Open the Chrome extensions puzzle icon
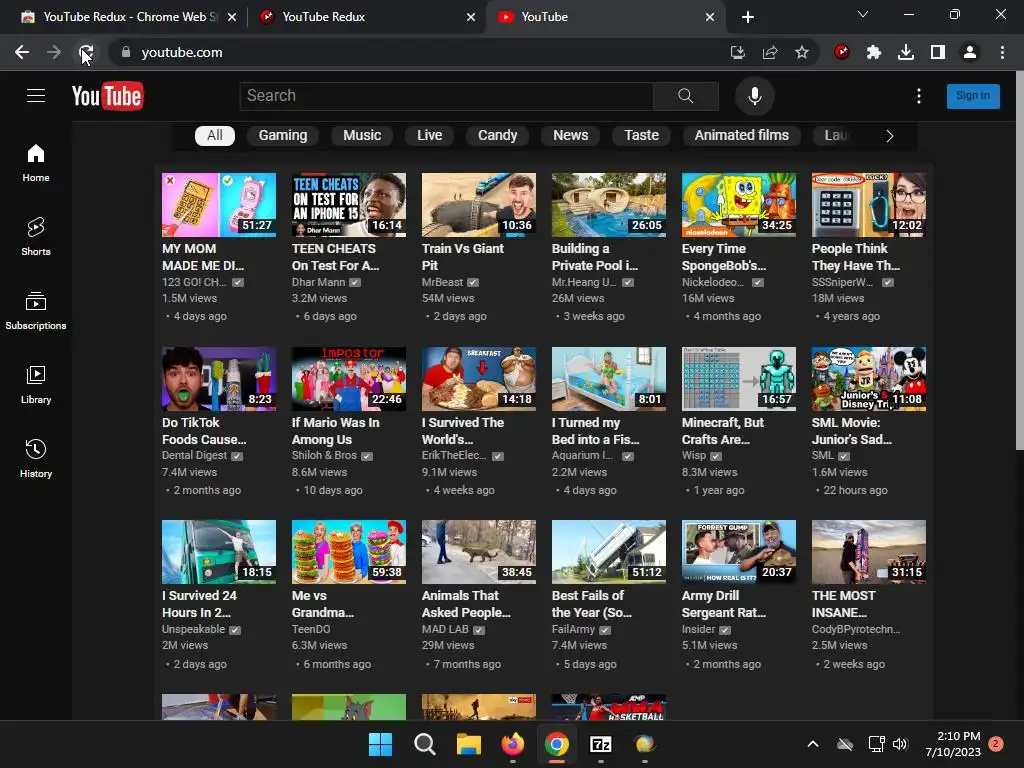The width and height of the screenshot is (1024, 768). click(874, 52)
